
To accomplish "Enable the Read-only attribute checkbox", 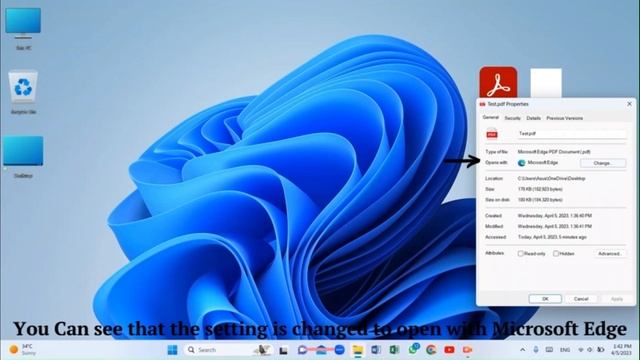I will tap(520, 253).
